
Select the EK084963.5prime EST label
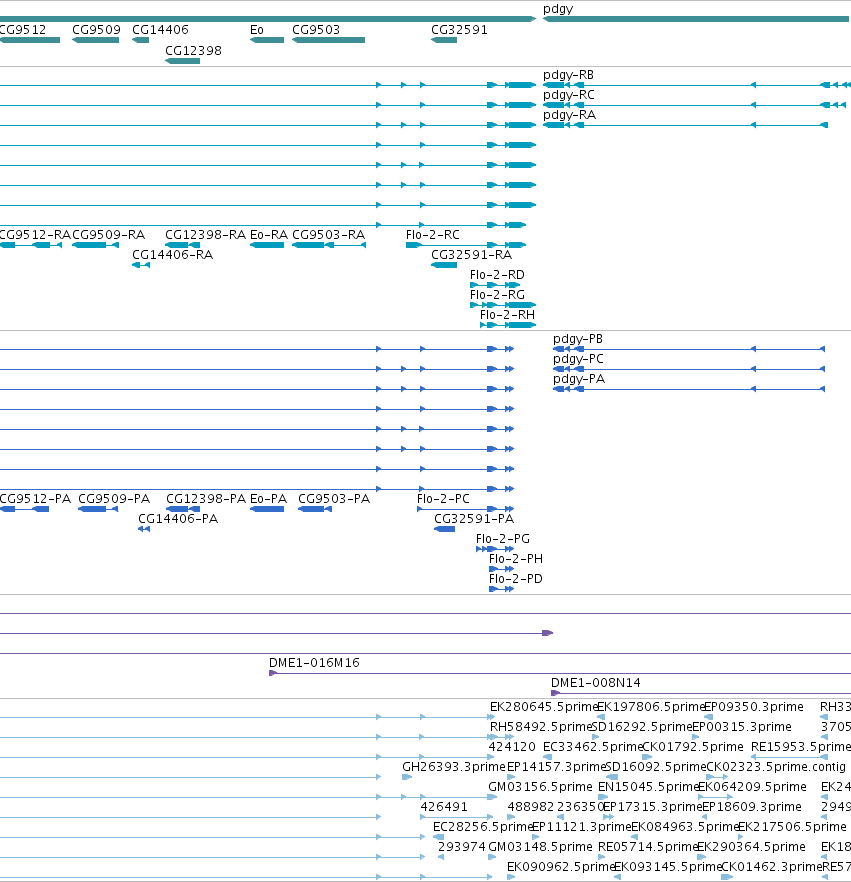click(685, 827)
